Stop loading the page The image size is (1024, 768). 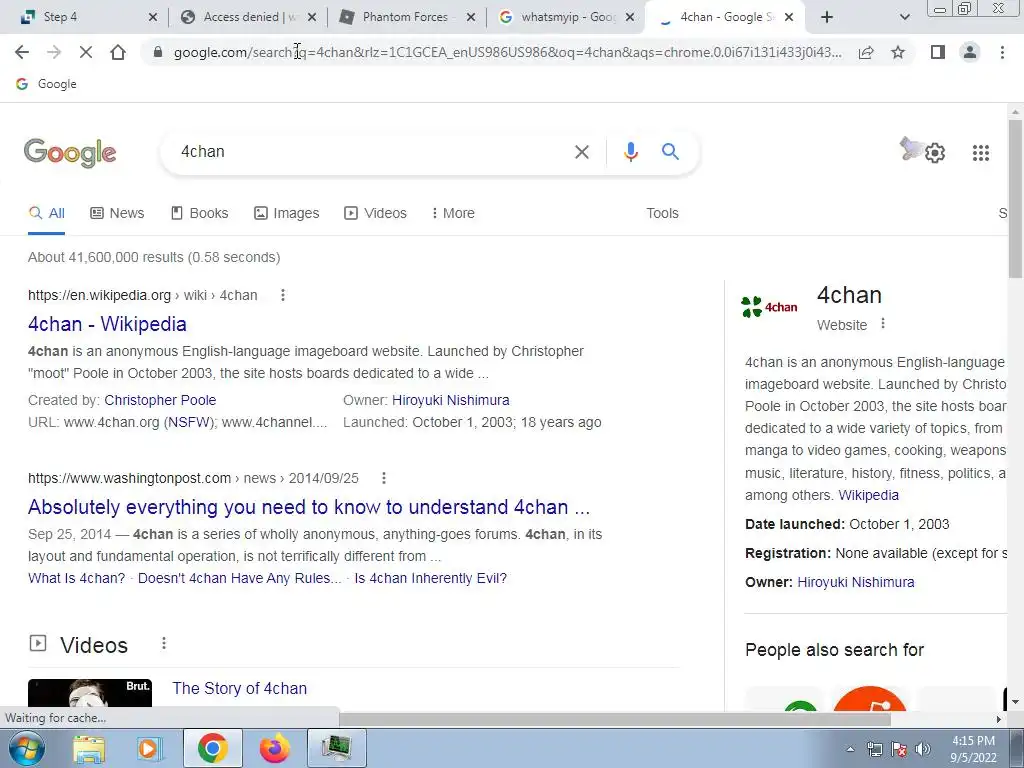86,52
